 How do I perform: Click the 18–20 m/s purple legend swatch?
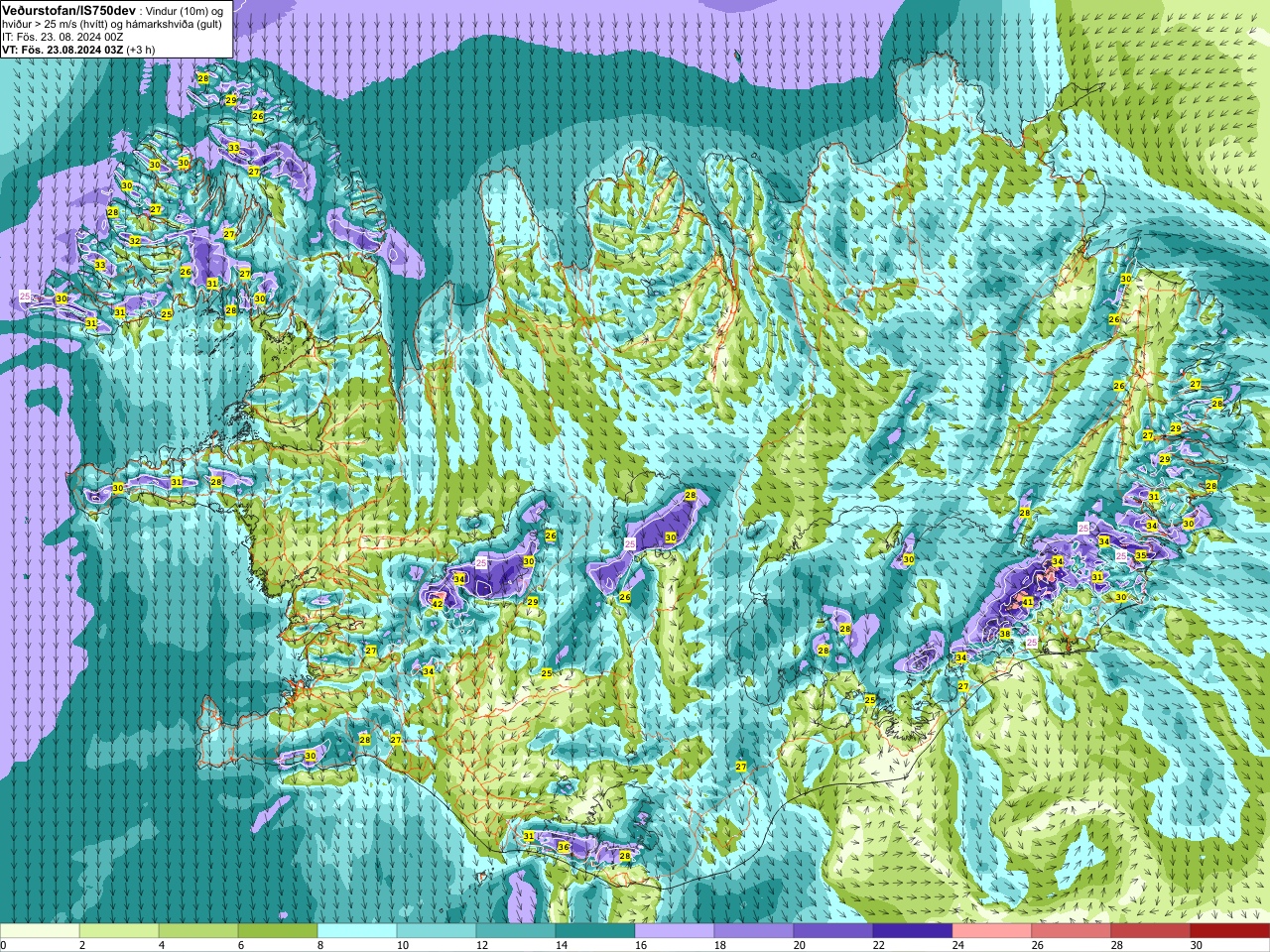coord(754,931)
